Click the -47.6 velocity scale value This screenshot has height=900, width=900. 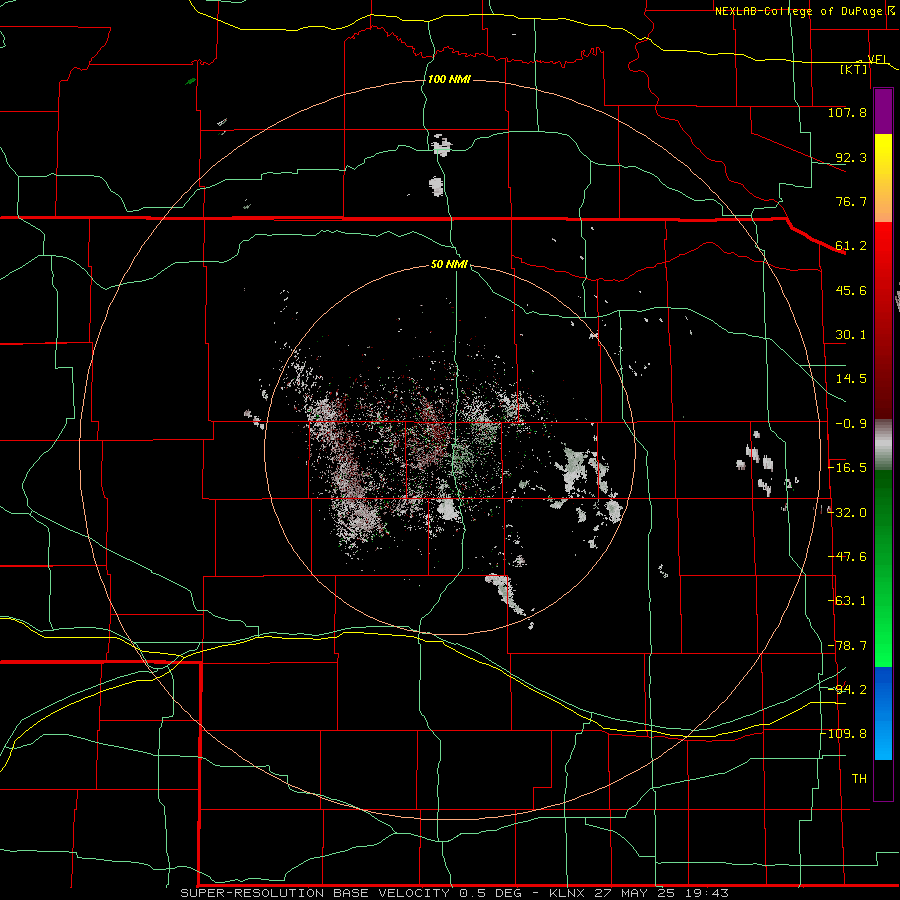pos(847,557)
